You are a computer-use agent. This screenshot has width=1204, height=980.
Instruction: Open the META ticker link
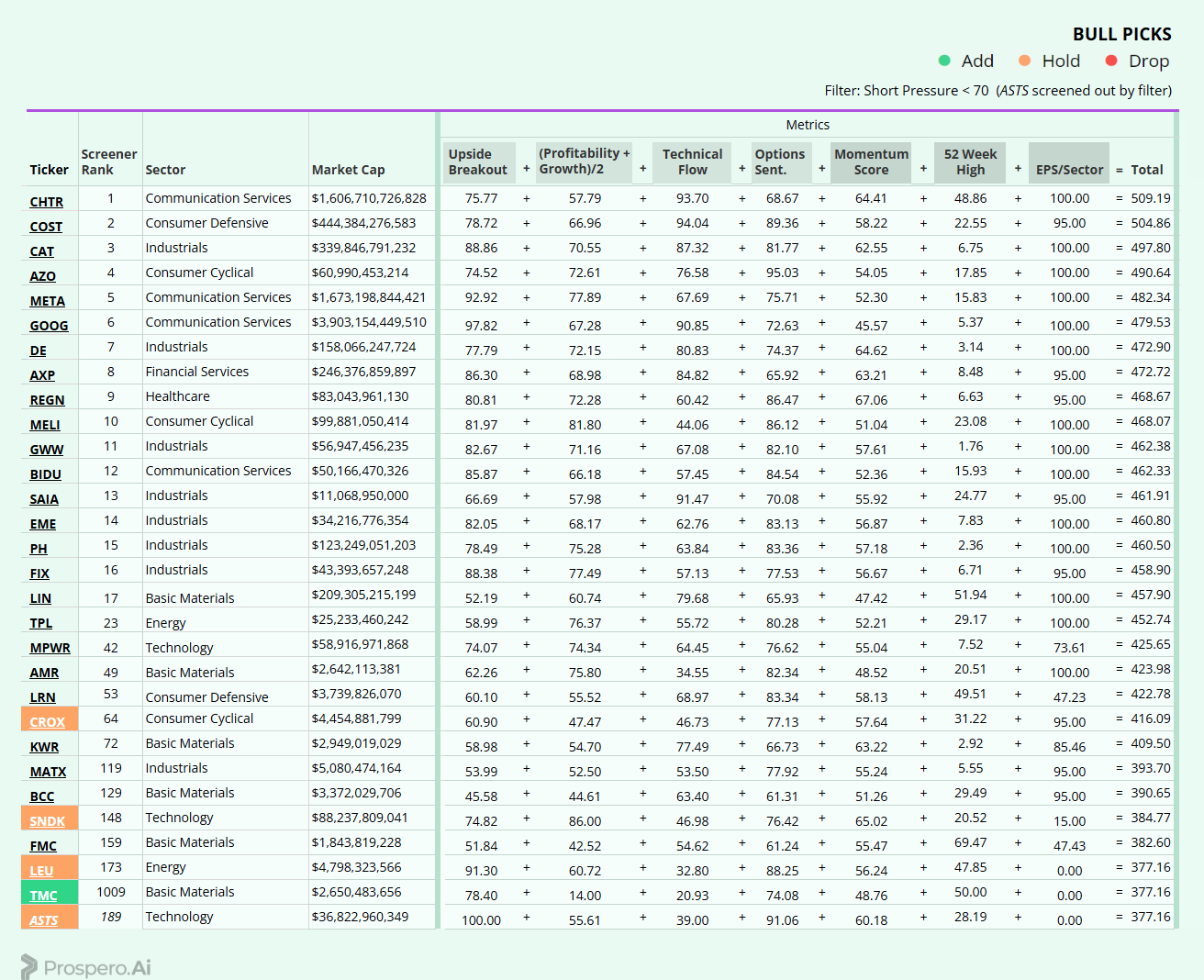[47, 301]
